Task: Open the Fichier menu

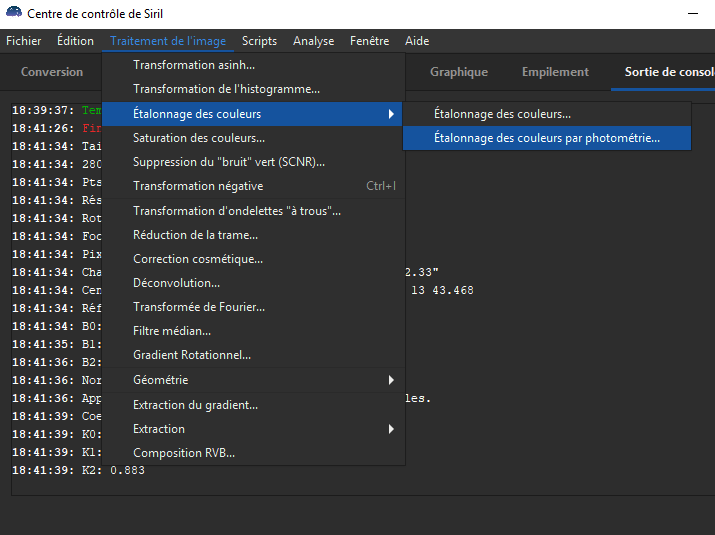Action: [23, 41]
